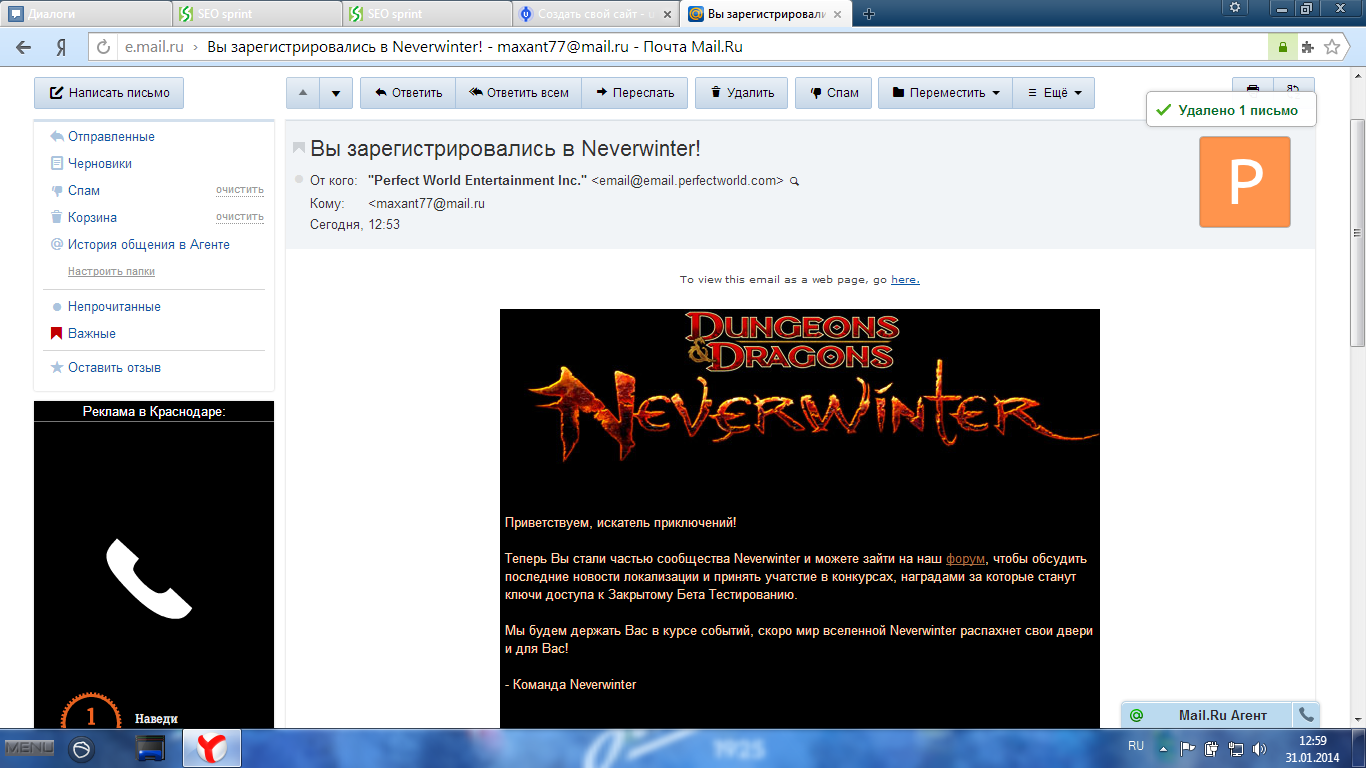Screen dimensions: 1366x768
Task: Go to previous message with up arrow
Action: point(303,93)
